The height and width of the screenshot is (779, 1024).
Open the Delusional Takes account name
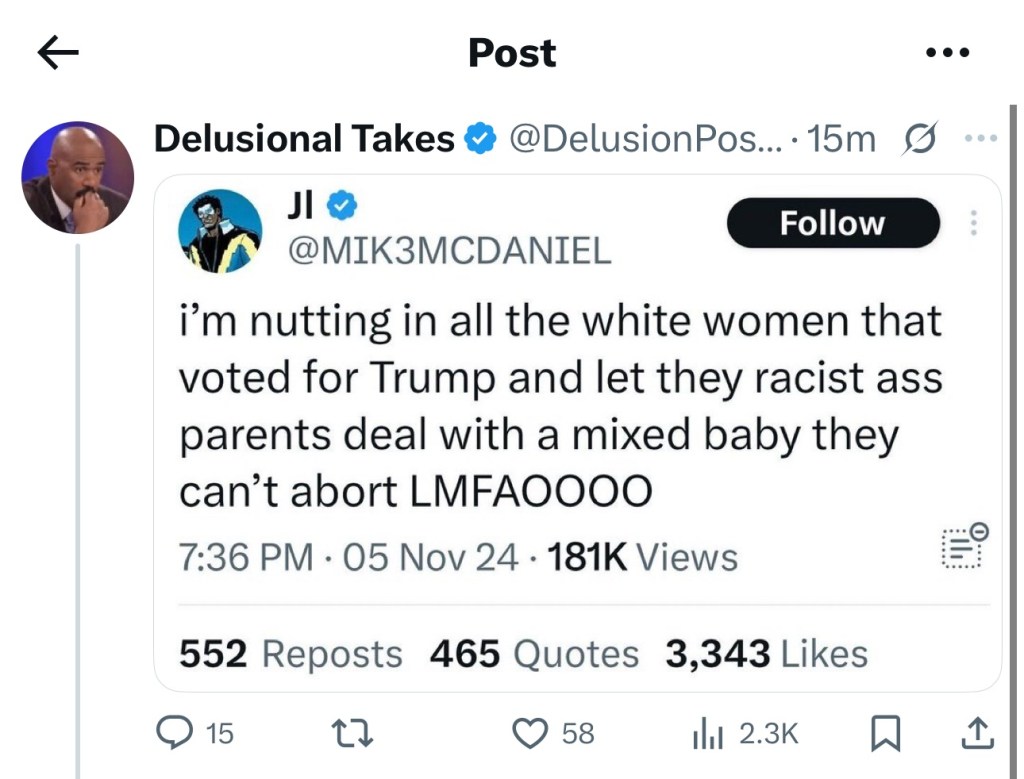[304, 139]
